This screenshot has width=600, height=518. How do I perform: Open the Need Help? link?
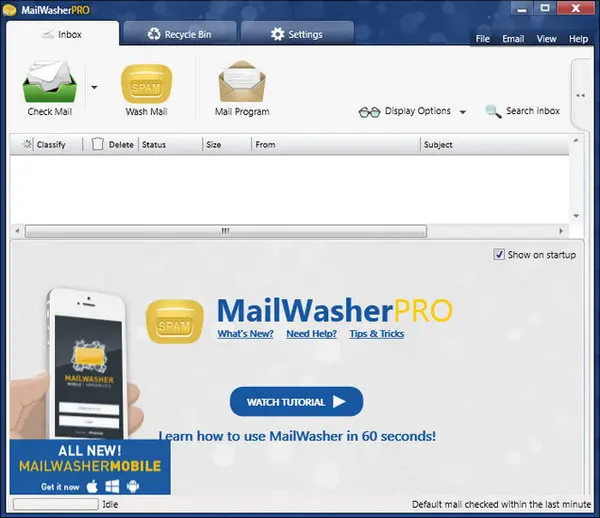[x=311, y=334]
